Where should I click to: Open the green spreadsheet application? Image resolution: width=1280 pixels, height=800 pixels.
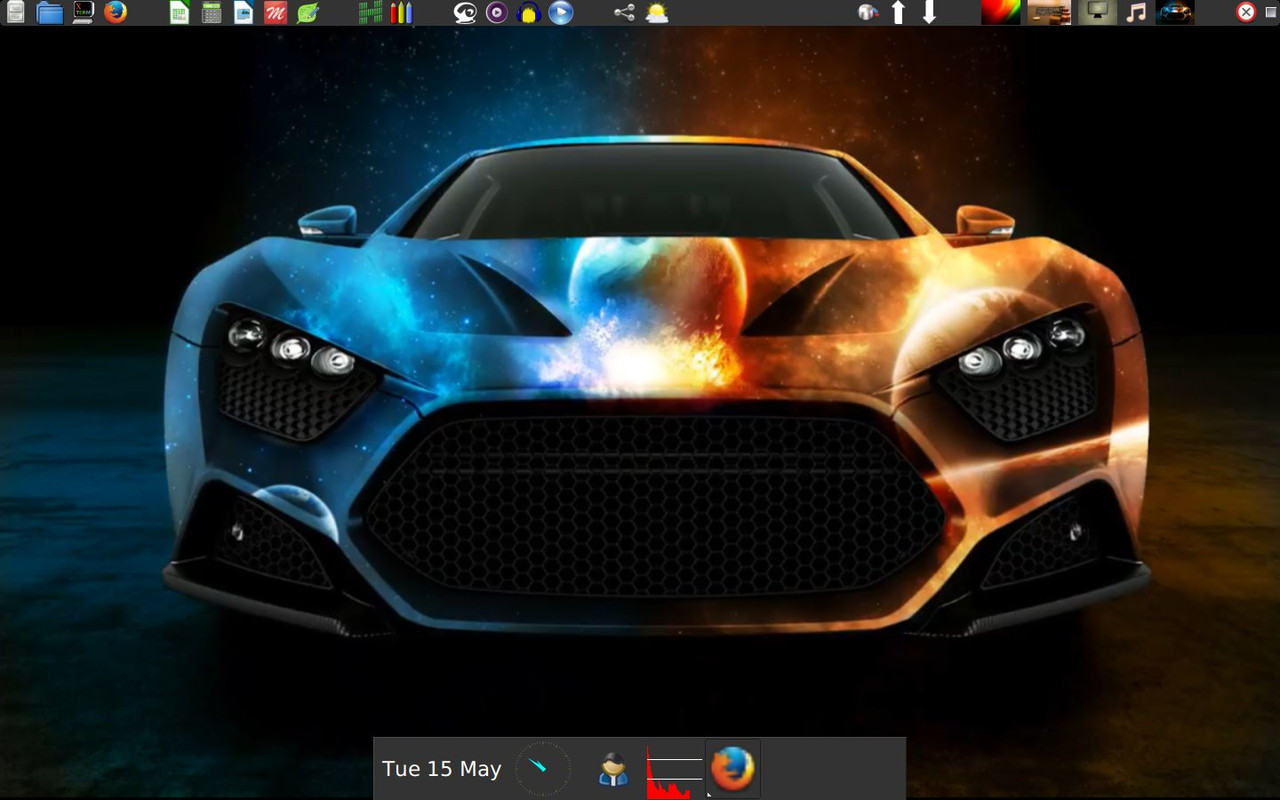pyautogui.click(x=180, y=12)
